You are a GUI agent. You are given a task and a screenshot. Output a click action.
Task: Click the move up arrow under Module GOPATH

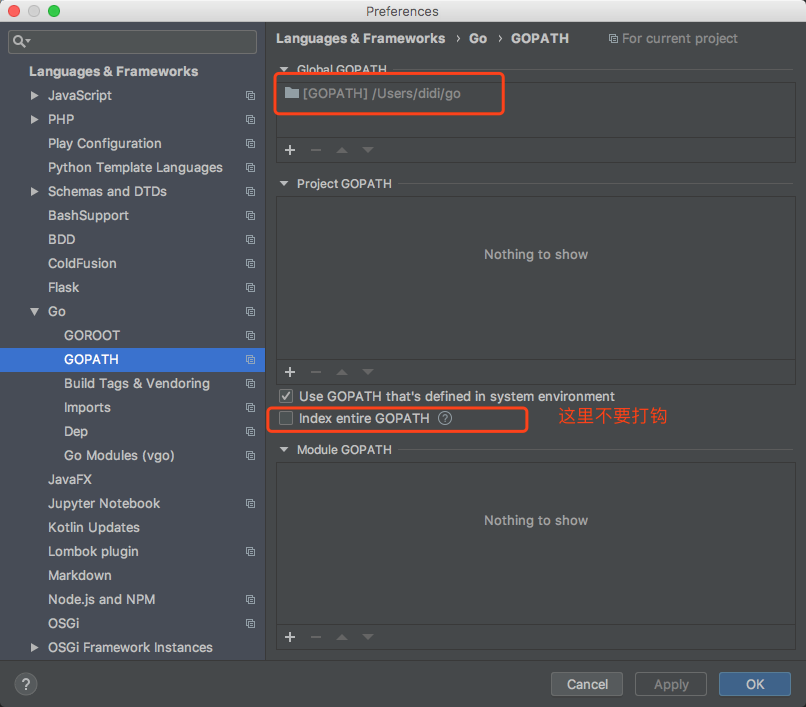click(x=342, y=637)
